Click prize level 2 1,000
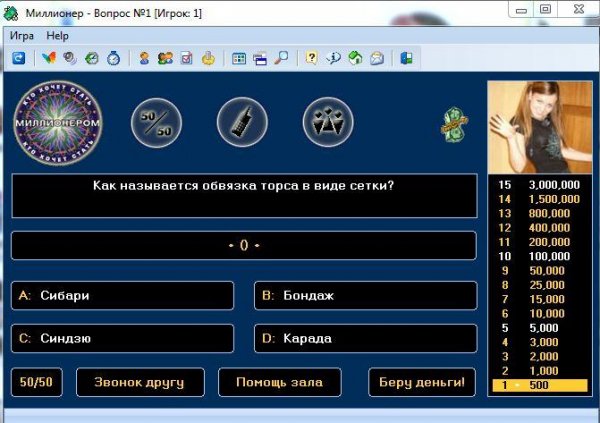 [540, 371]
